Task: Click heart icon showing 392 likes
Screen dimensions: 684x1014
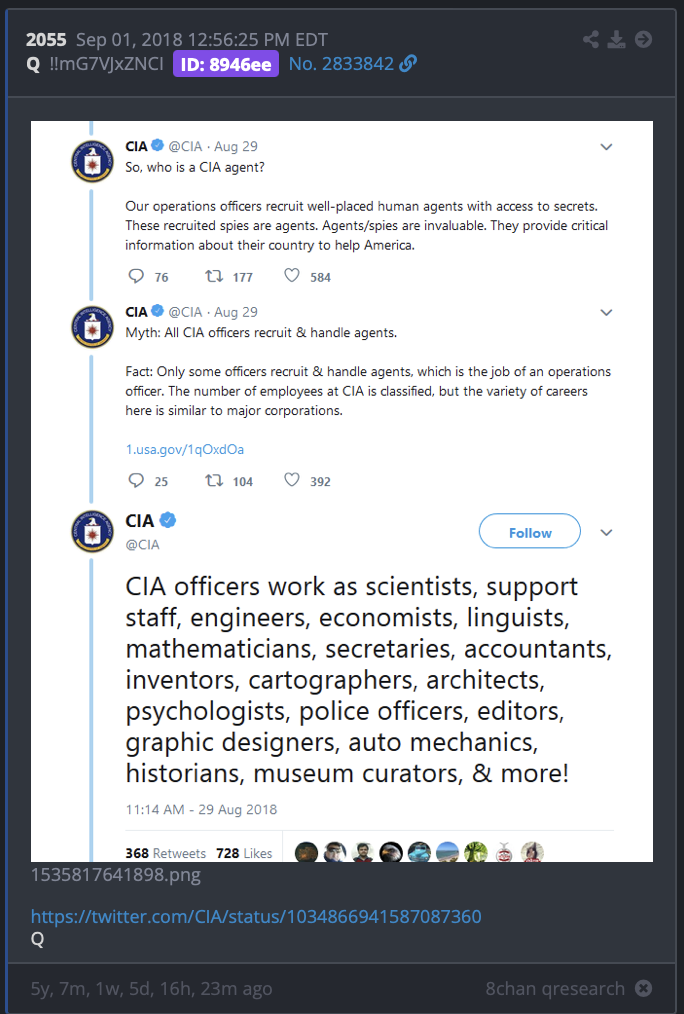Action: tap(292, 480)
